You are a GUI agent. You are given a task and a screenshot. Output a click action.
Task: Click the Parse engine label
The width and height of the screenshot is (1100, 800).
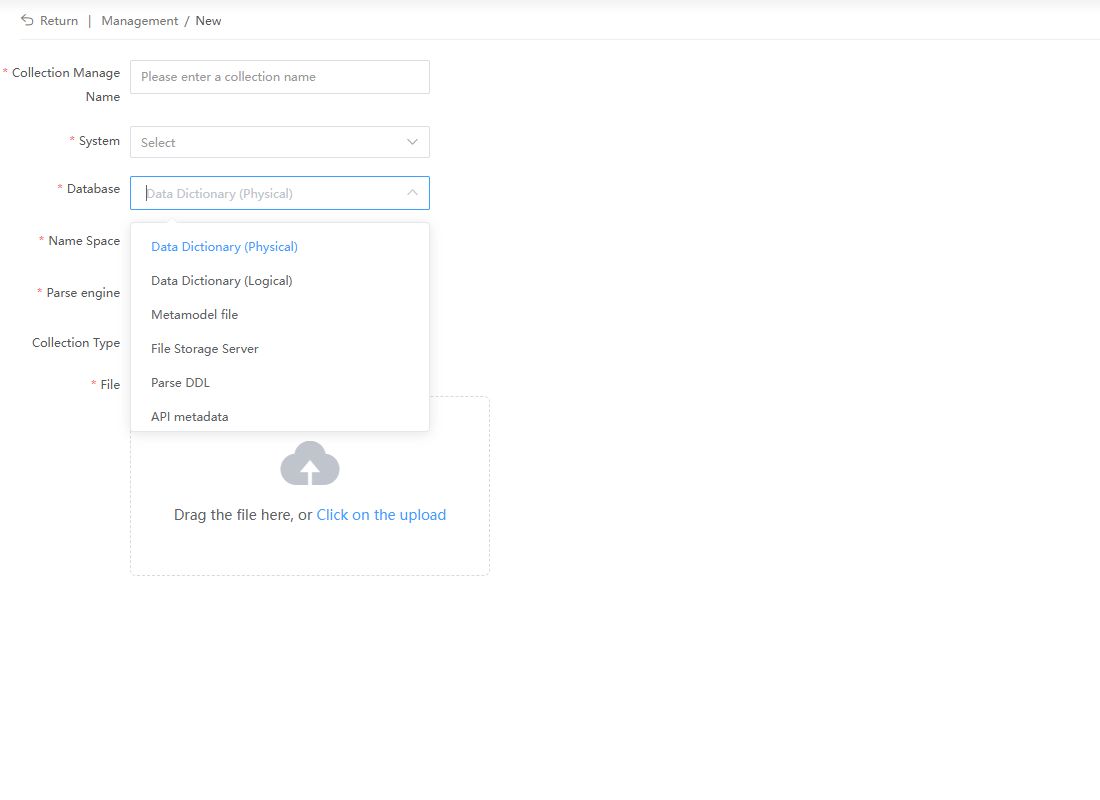coord(83,293)
